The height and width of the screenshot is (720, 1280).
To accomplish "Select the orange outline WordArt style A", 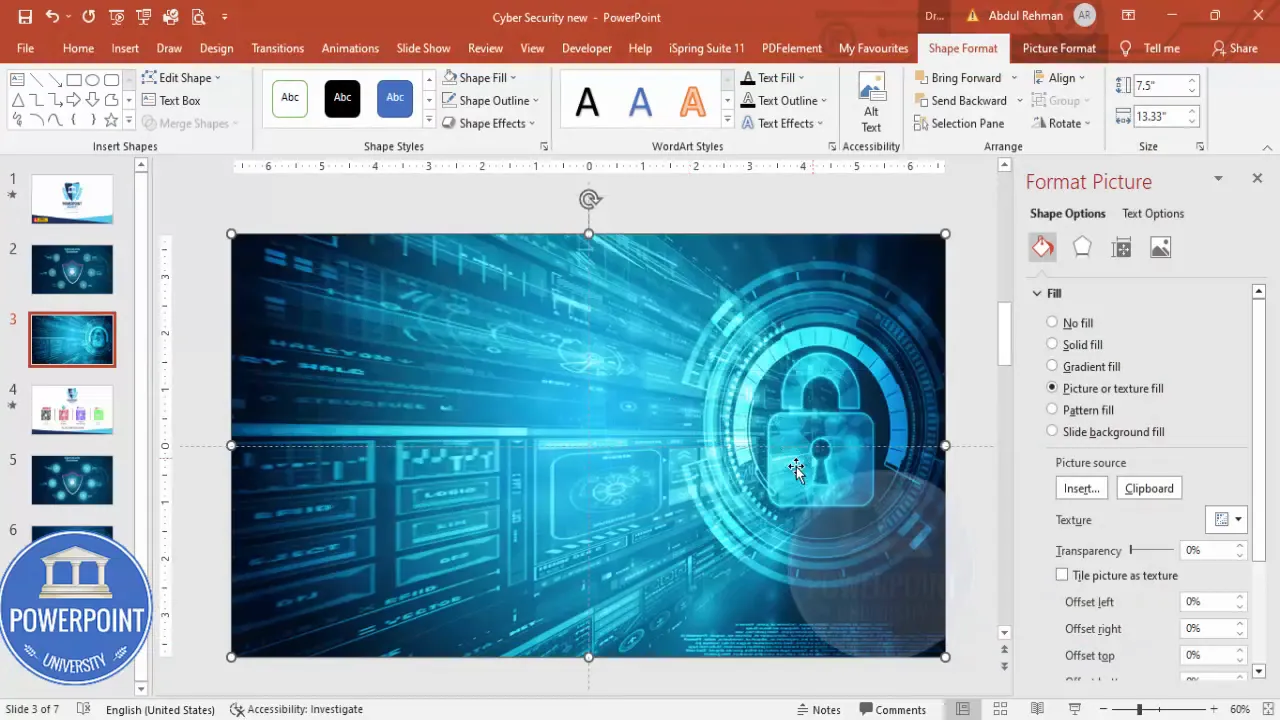I will 692,101.
